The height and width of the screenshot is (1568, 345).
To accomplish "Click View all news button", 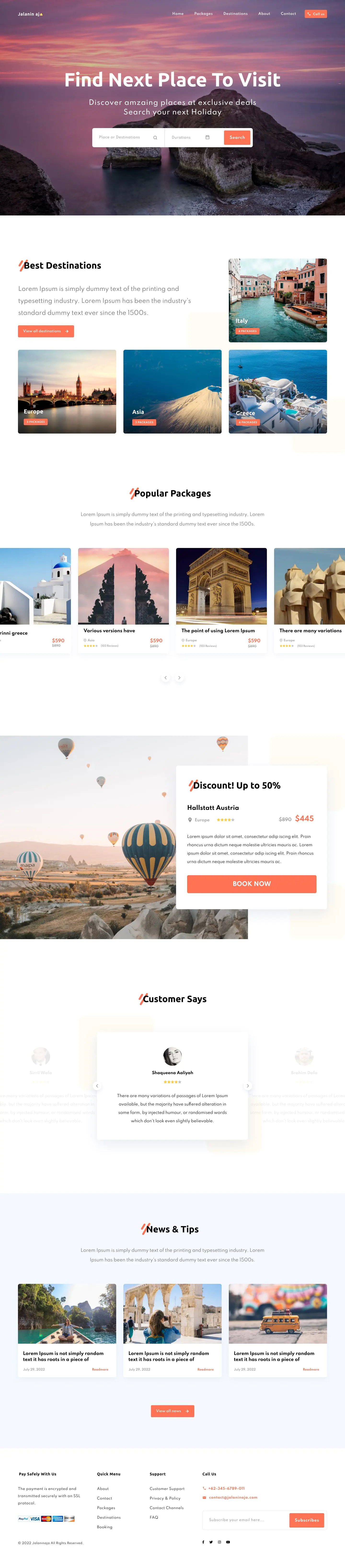I will (x=172, y=1411).
